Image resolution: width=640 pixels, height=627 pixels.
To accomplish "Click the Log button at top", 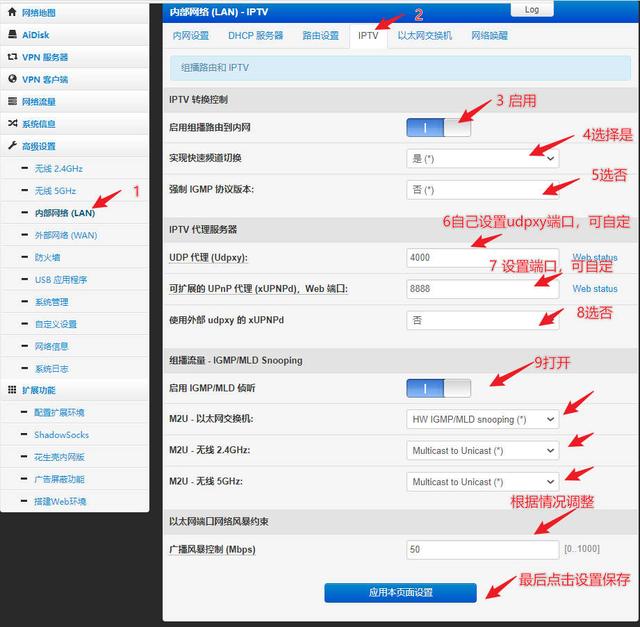I will 531,9.
